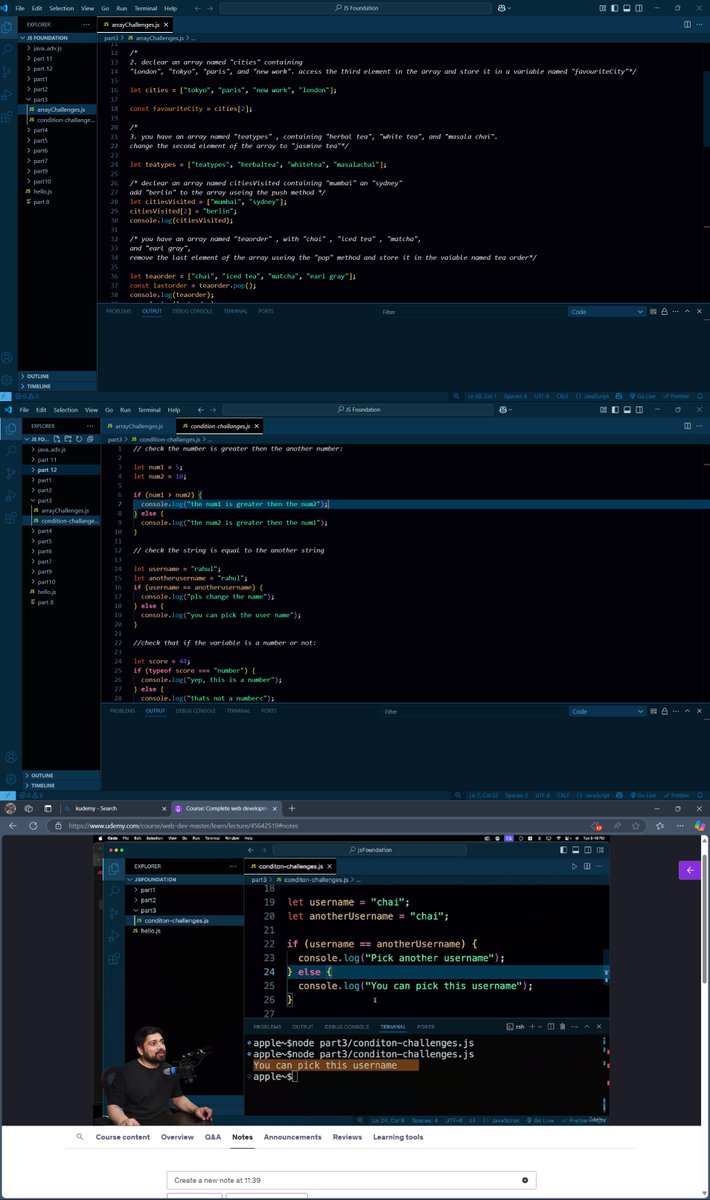Open Reviews tab on Udemy page
Image resolution: width=710 pixels, height=1200 pixels.
tap(347, 1137)
